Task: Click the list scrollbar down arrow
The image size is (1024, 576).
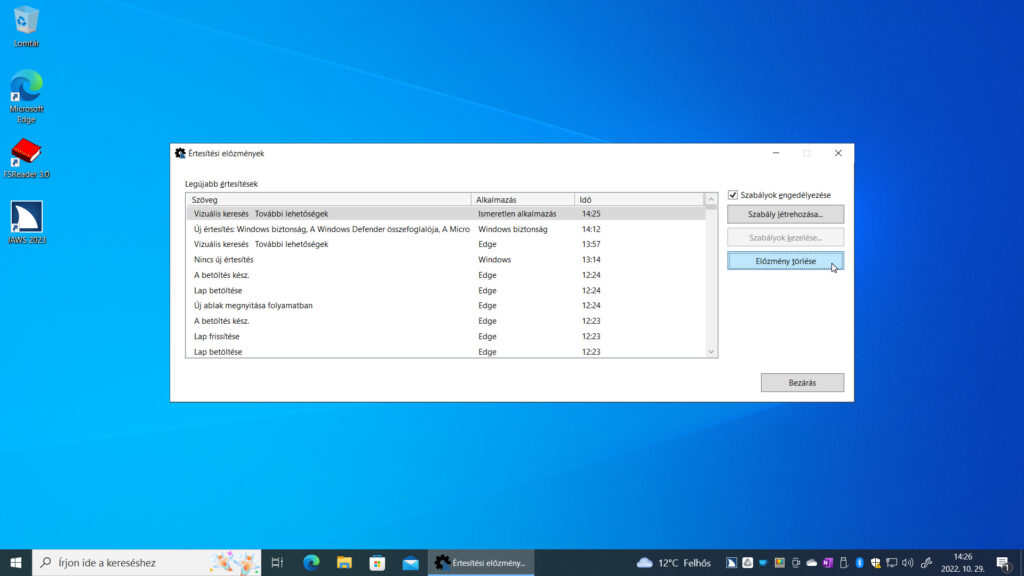Action: pyautogui.click(x=711, y=352)
